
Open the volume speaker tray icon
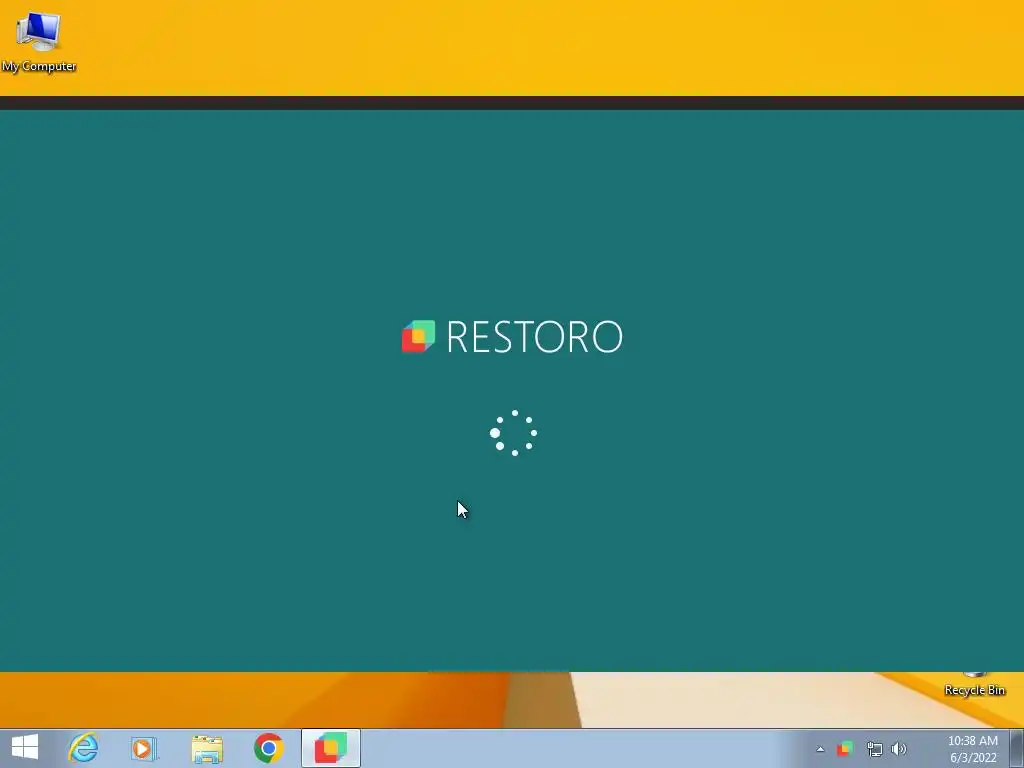(x=899, y=749)
